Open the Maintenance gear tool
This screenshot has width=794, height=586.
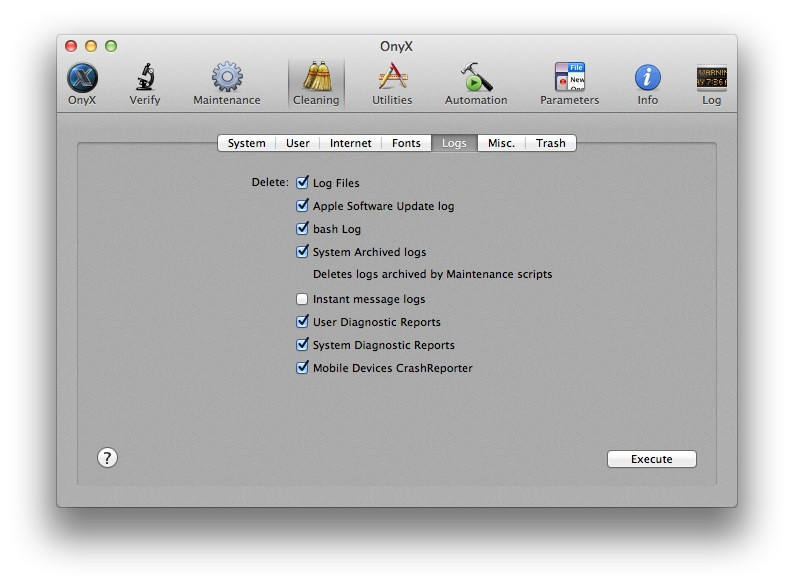[x=227, y=84]
